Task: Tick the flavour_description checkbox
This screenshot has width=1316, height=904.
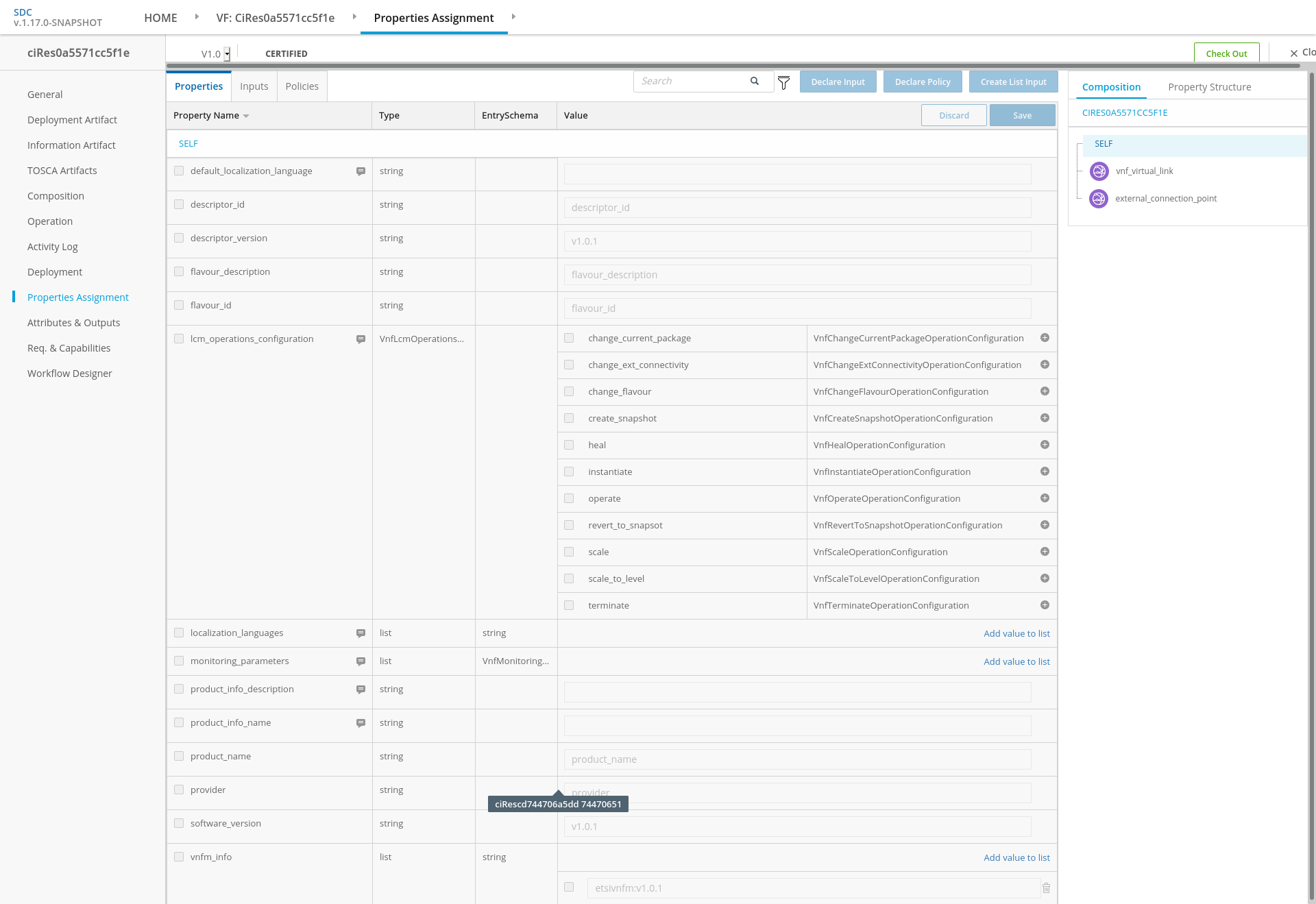Action: pyautogui.click(x=179, y=271)
